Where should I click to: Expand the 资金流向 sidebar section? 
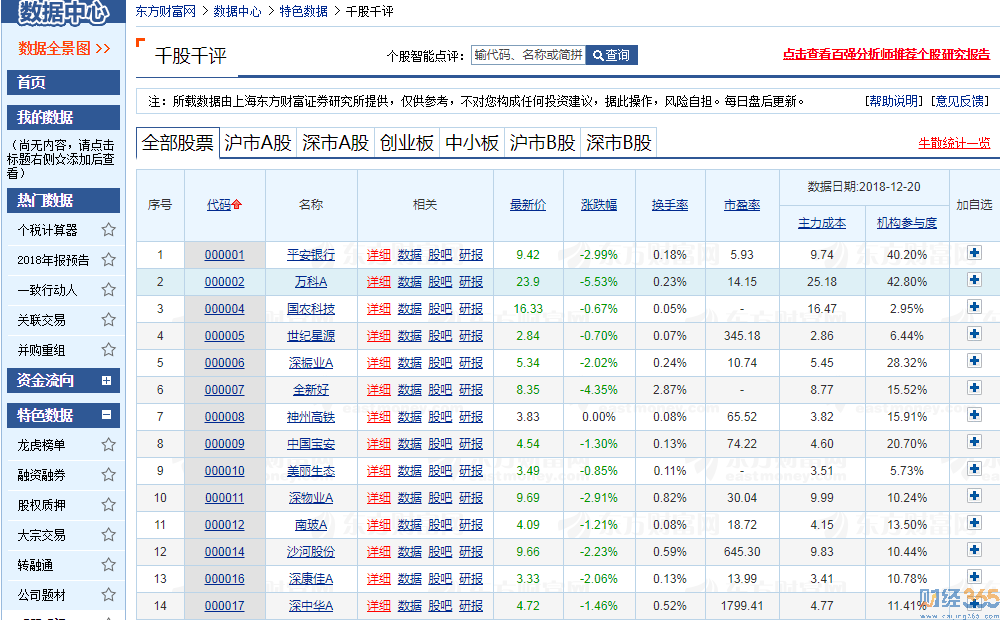(x=107, y=381)
